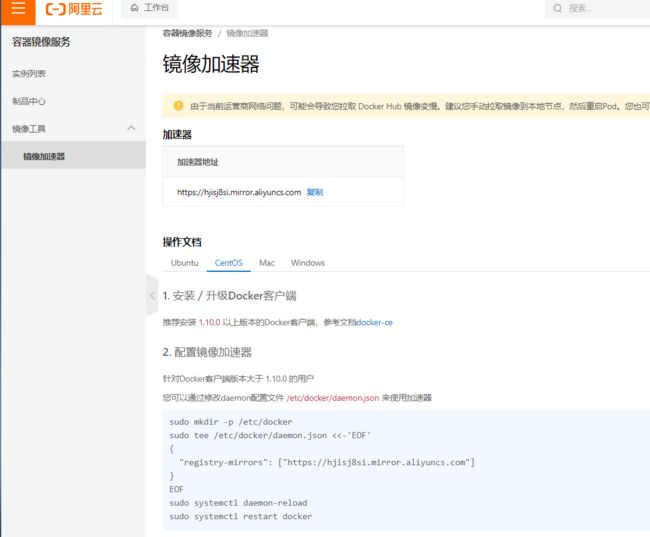The height and width of the screenshot is (537, 650).
Task: Click 容器镜像服务 breadcrumb link
Action: pos(187,33)
